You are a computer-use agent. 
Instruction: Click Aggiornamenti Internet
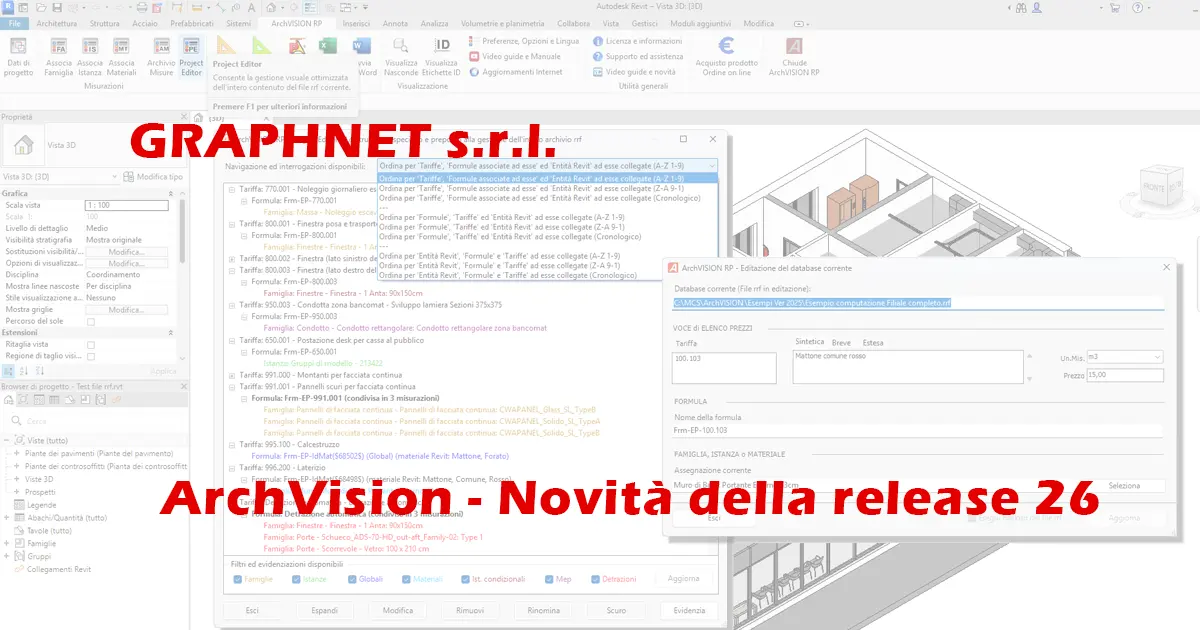pos(515,72)
